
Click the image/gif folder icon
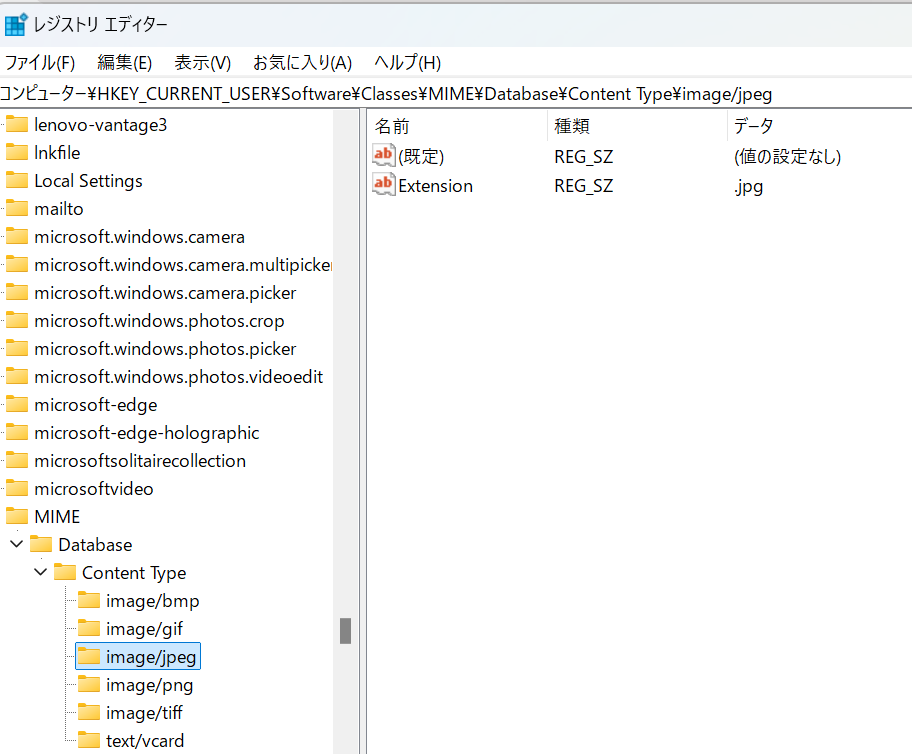click(x=89, y=628)
